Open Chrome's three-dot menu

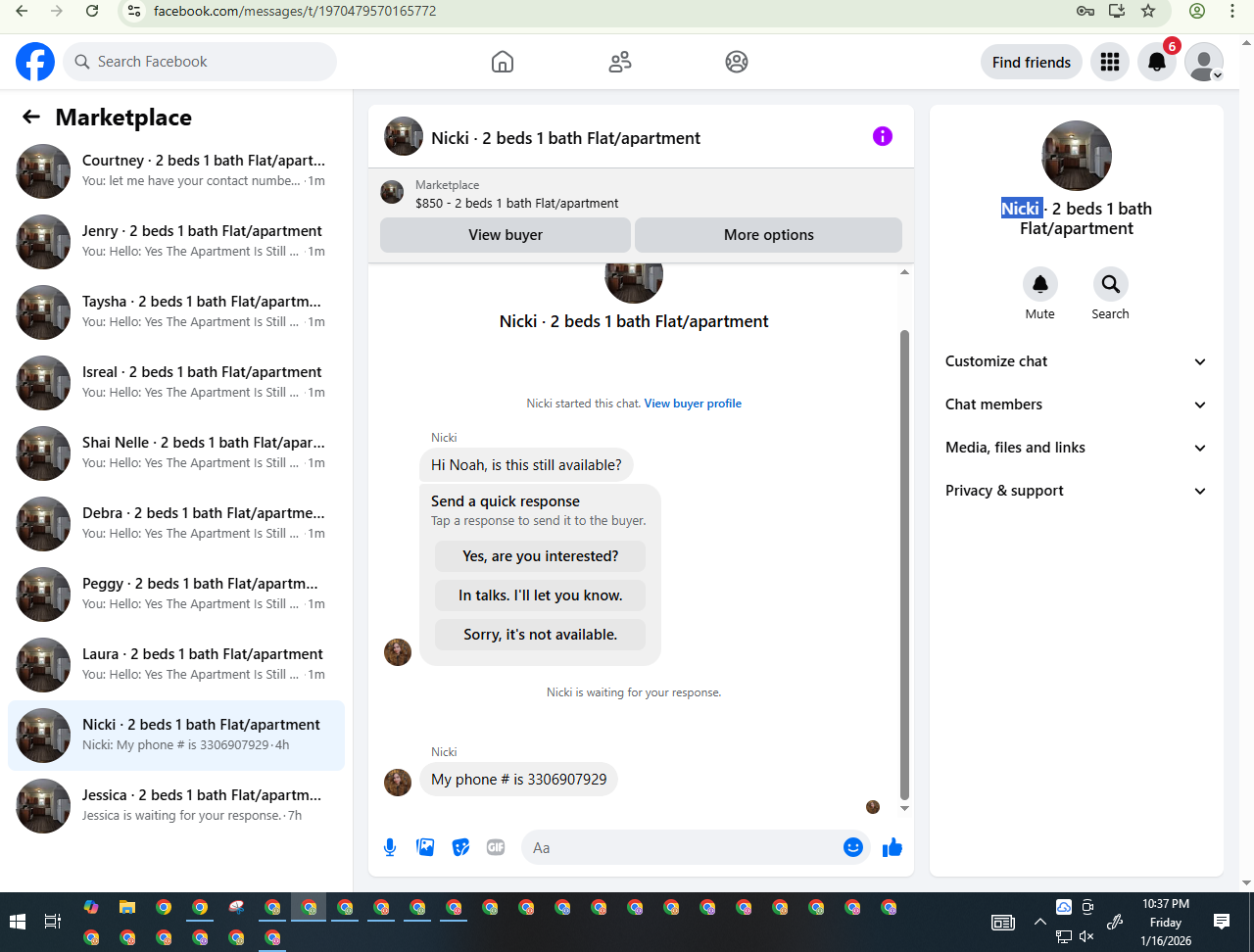click(1232, 11)
